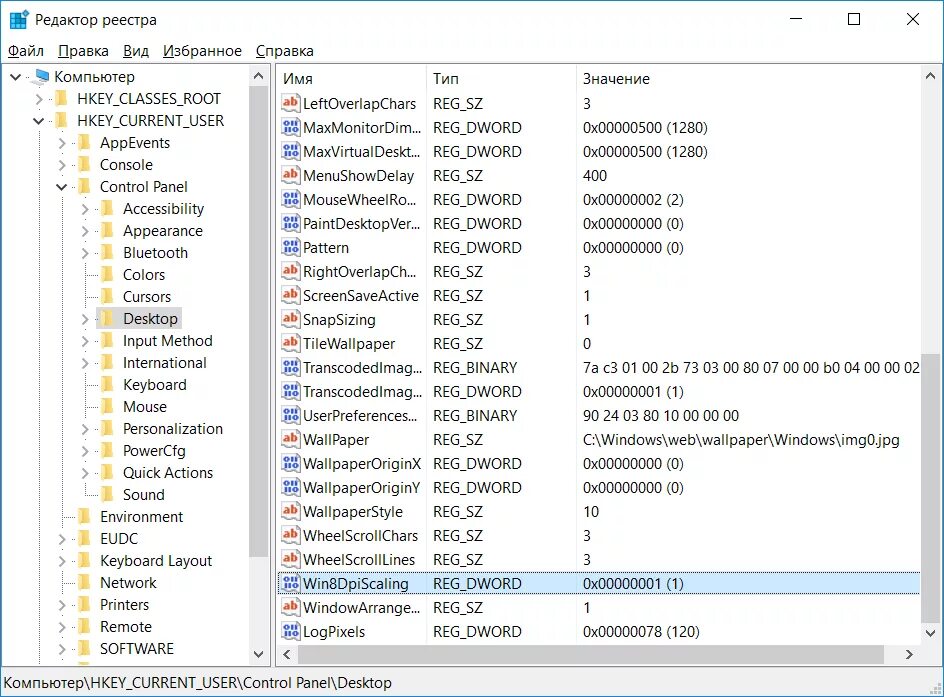This screenshot has width=944, height=697.
Task: Click the WallpaperOriginX DWORD icon
Action: (291, 463)
